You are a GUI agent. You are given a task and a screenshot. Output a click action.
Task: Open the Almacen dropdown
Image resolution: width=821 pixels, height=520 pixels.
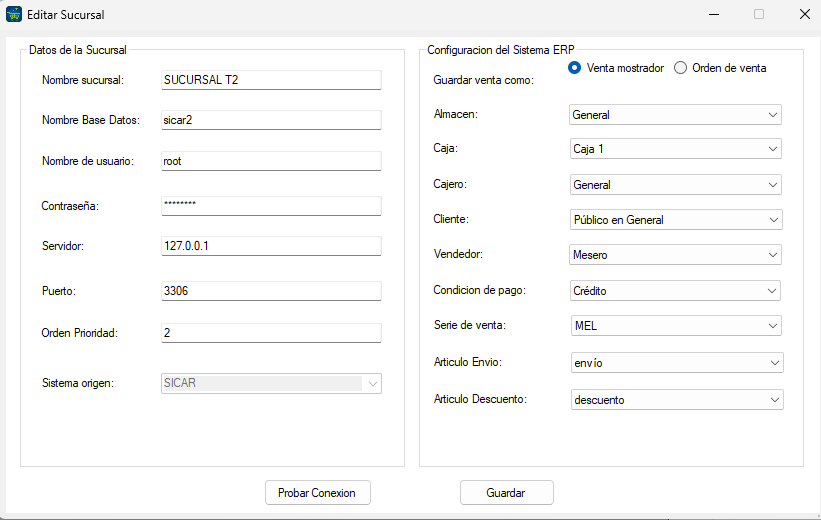point(675,115)
